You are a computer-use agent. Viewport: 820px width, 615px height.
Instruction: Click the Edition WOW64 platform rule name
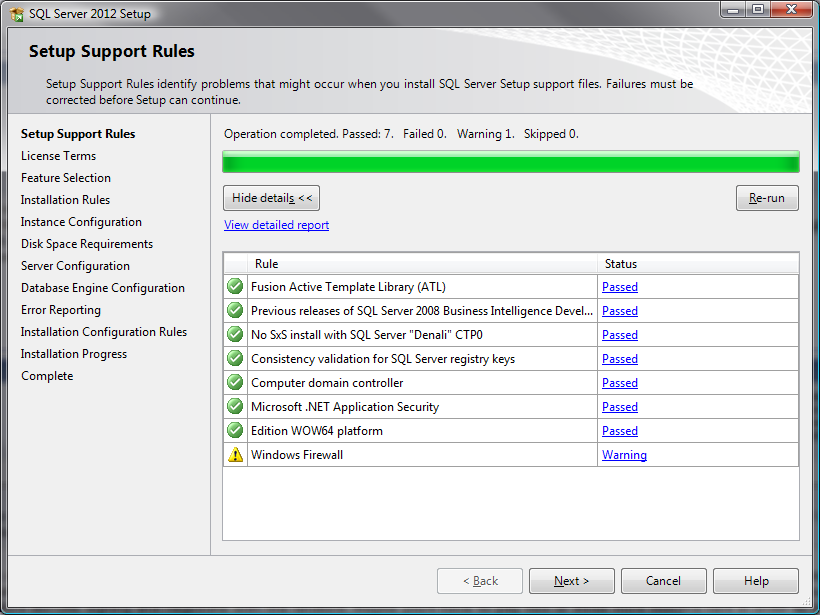coord(317,431)
